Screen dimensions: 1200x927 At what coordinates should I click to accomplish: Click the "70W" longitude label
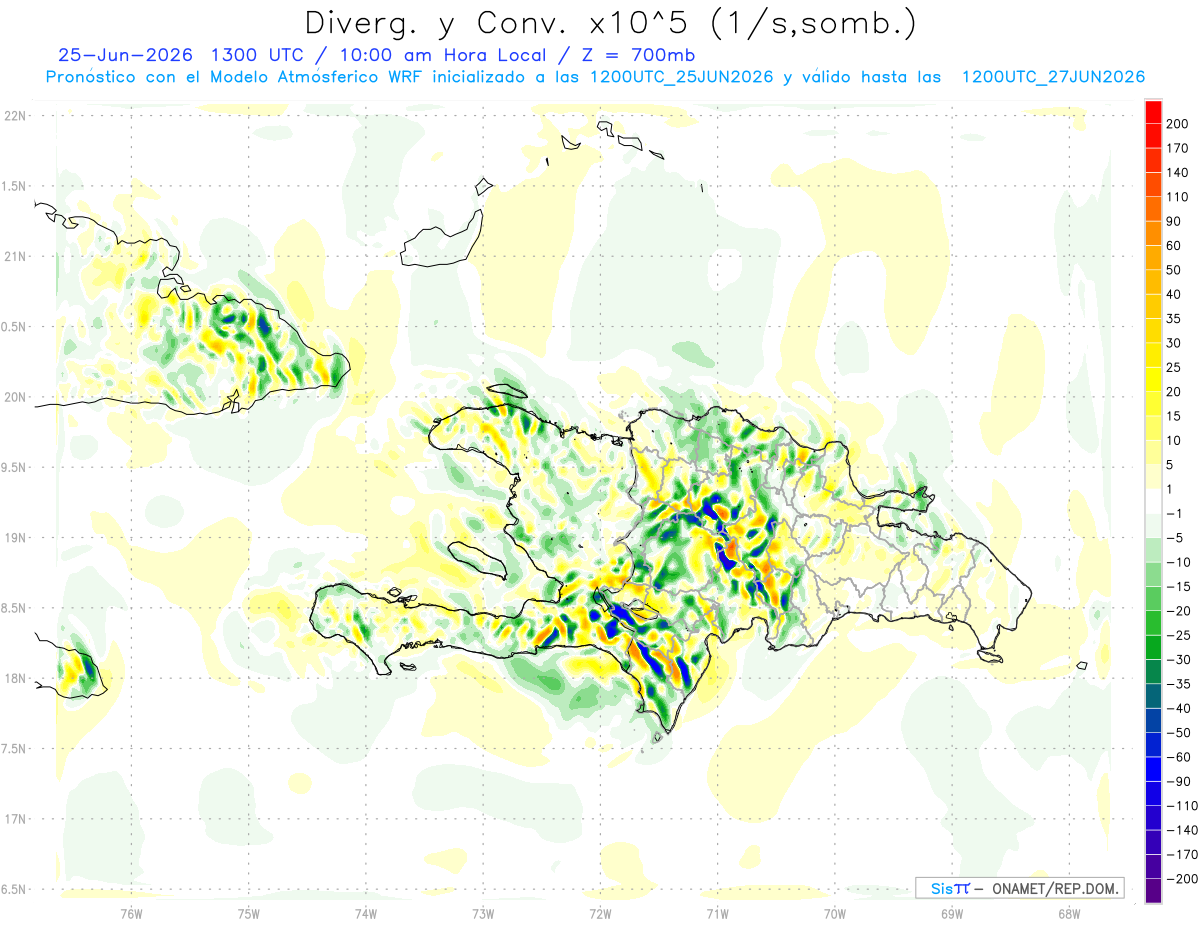tap(835, 914)
